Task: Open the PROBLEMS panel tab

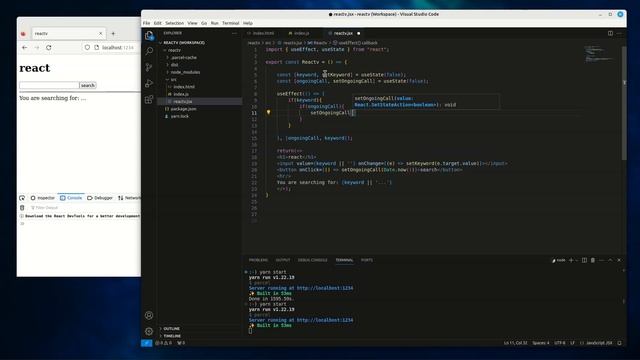Action: (x=258, y=260)
